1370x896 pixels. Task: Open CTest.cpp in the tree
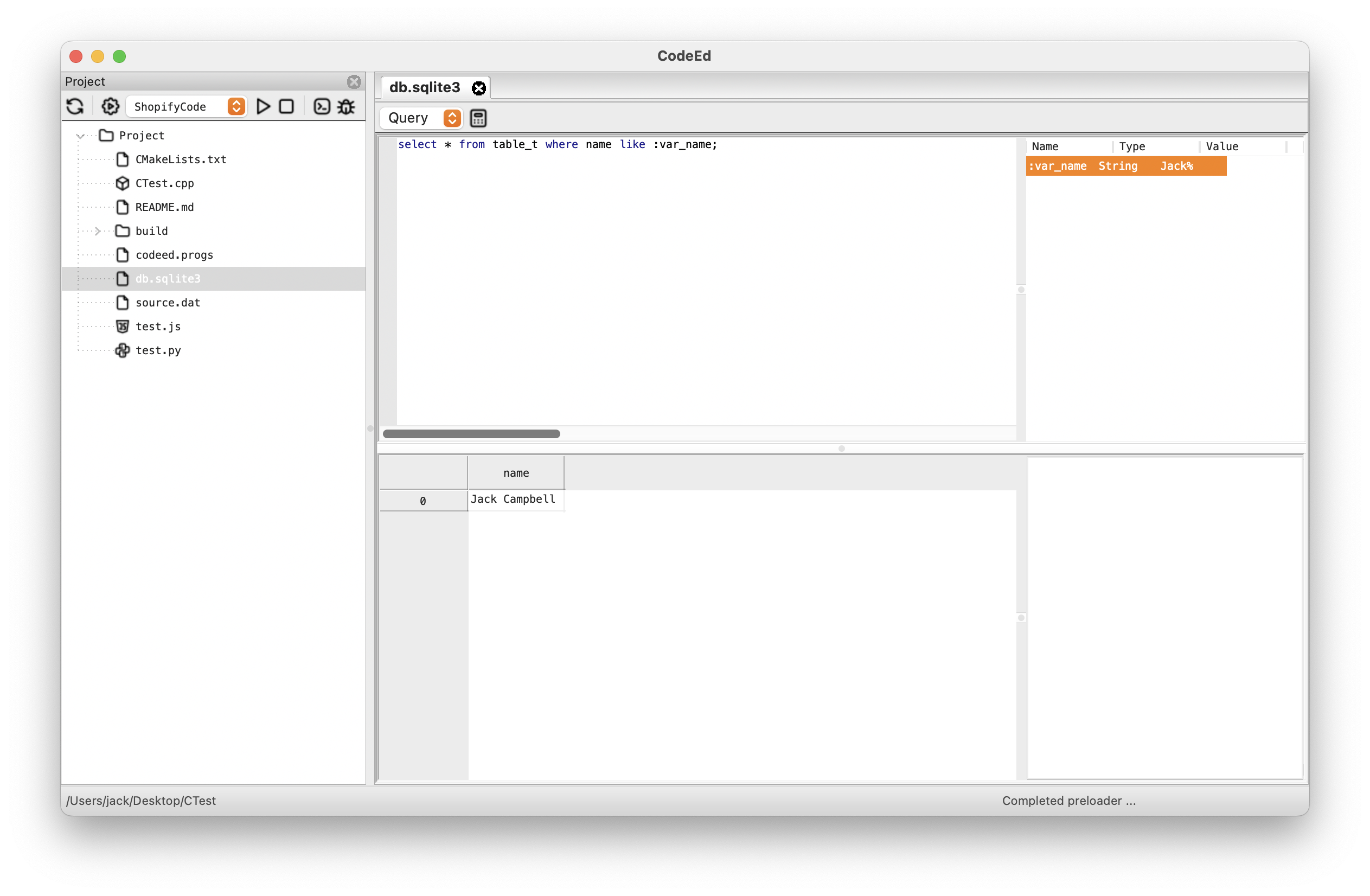(165, 183)
